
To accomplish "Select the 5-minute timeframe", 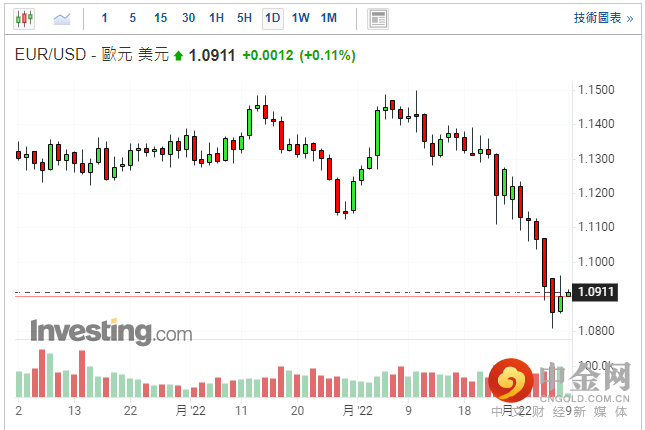I will click(x=132, y=18).
